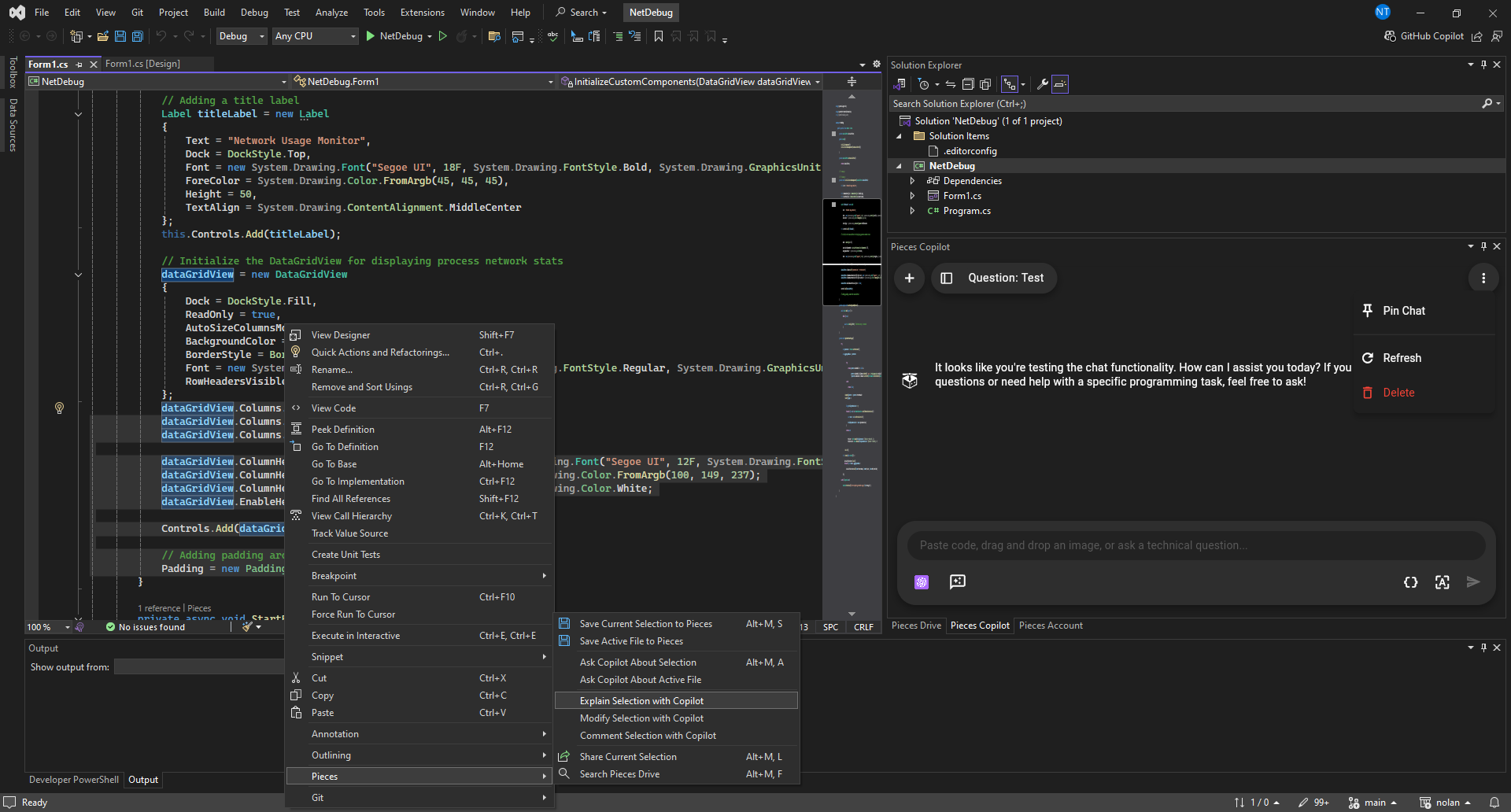The width and height of the screenshot is (1511, 812).
Task: Open the Any CPU platform dropdown
Action: pos(315,36)
